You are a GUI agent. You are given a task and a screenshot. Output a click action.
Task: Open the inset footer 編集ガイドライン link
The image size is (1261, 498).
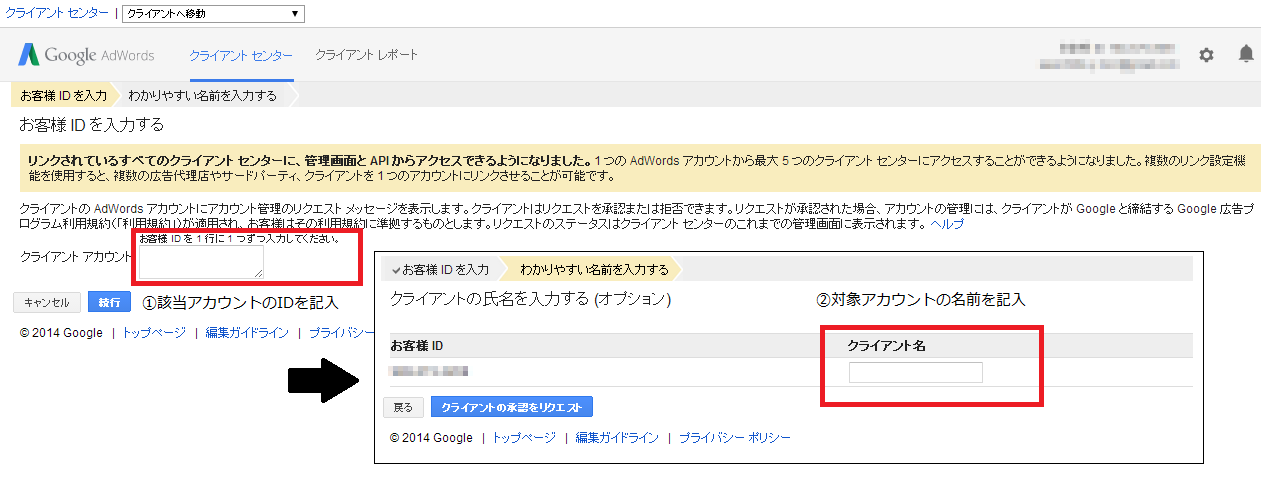(x=617, y=438)
